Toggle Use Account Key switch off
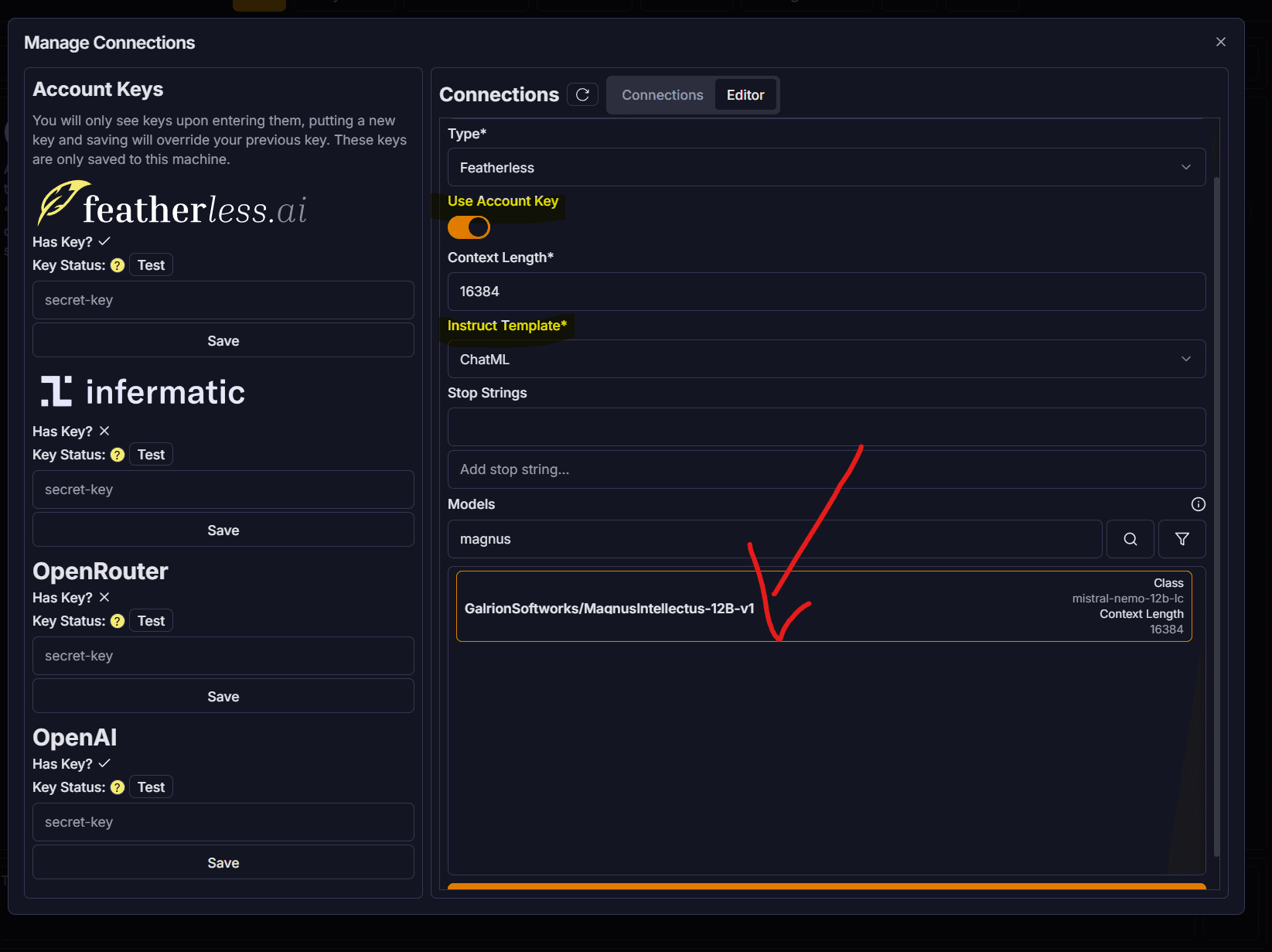 tap(469, 227)
